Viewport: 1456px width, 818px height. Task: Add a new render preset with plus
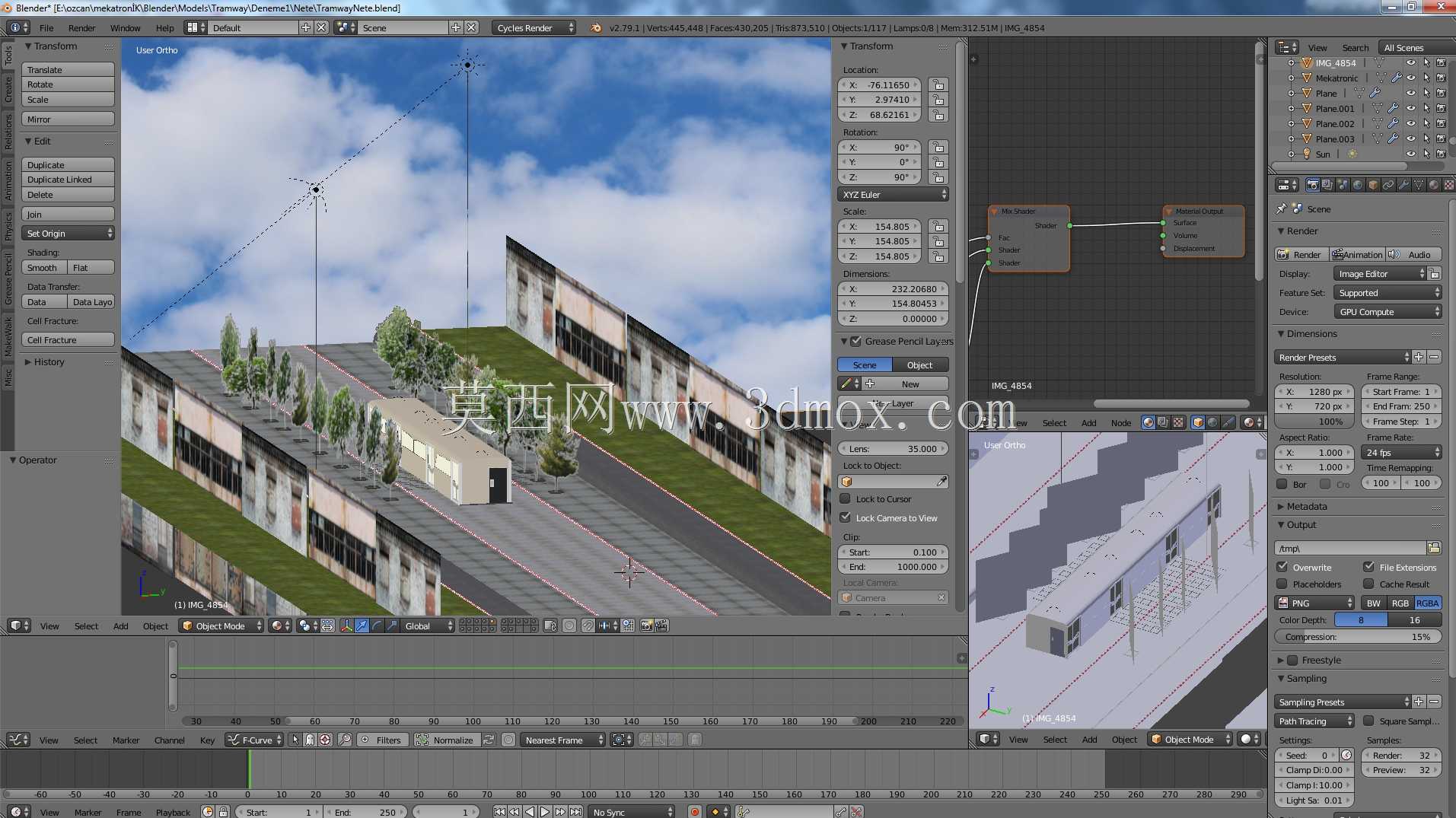coord(1419,357)
